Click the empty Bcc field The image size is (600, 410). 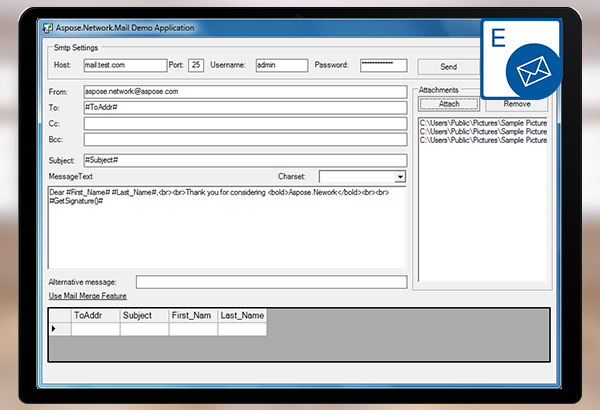click(x=245, y=139)
